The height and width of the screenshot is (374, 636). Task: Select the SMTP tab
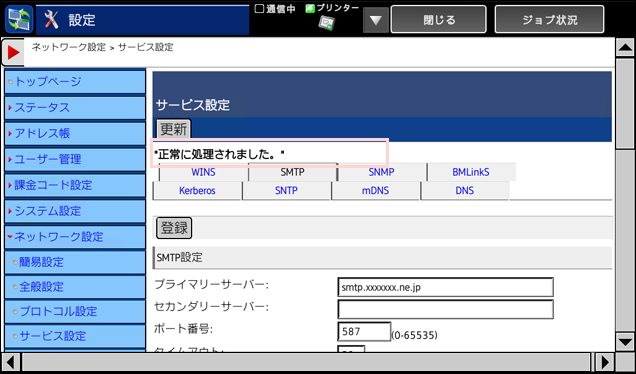[x=292, y=172]
